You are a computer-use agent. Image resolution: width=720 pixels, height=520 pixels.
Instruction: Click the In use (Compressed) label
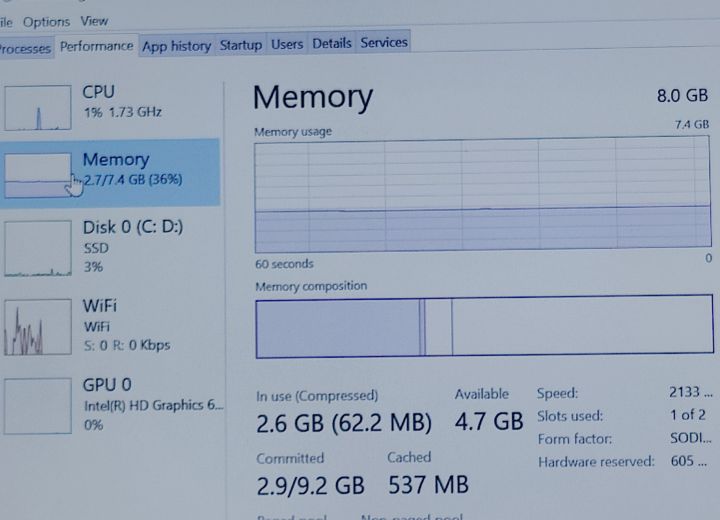pos(317,396)
